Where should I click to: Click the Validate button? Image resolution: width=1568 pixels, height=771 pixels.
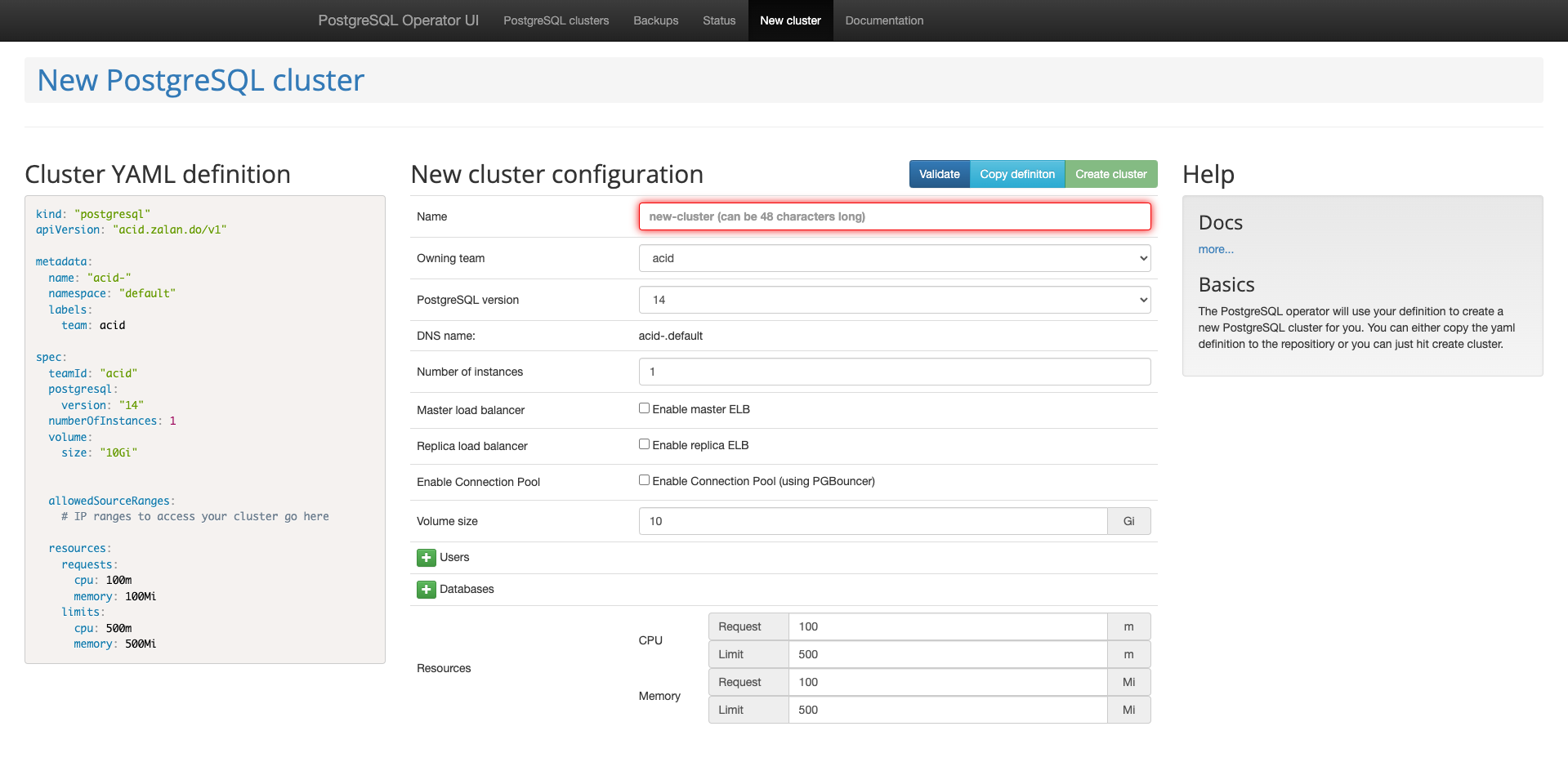tap(938, 174)
